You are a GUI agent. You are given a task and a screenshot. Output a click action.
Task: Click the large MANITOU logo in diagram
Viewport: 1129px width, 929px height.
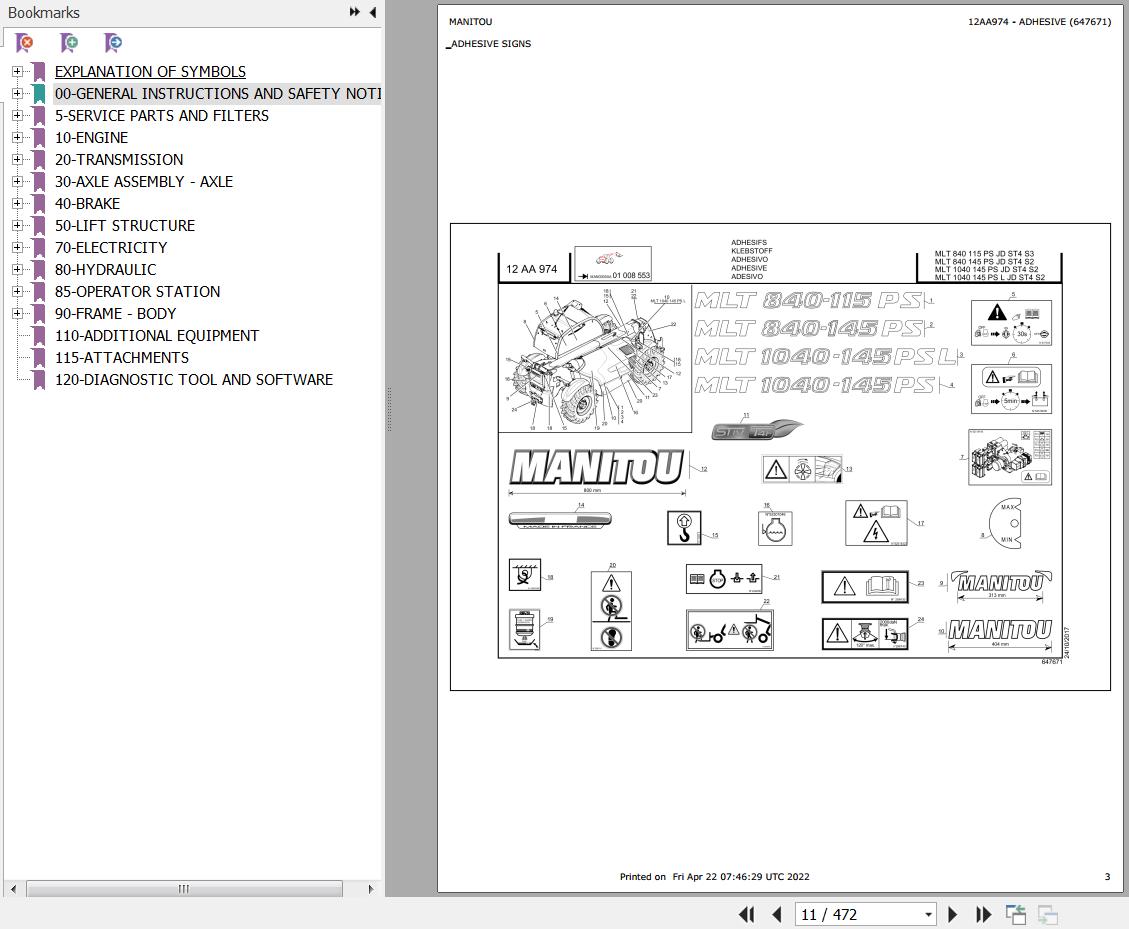pyautogui.click(x=597, y=468)
